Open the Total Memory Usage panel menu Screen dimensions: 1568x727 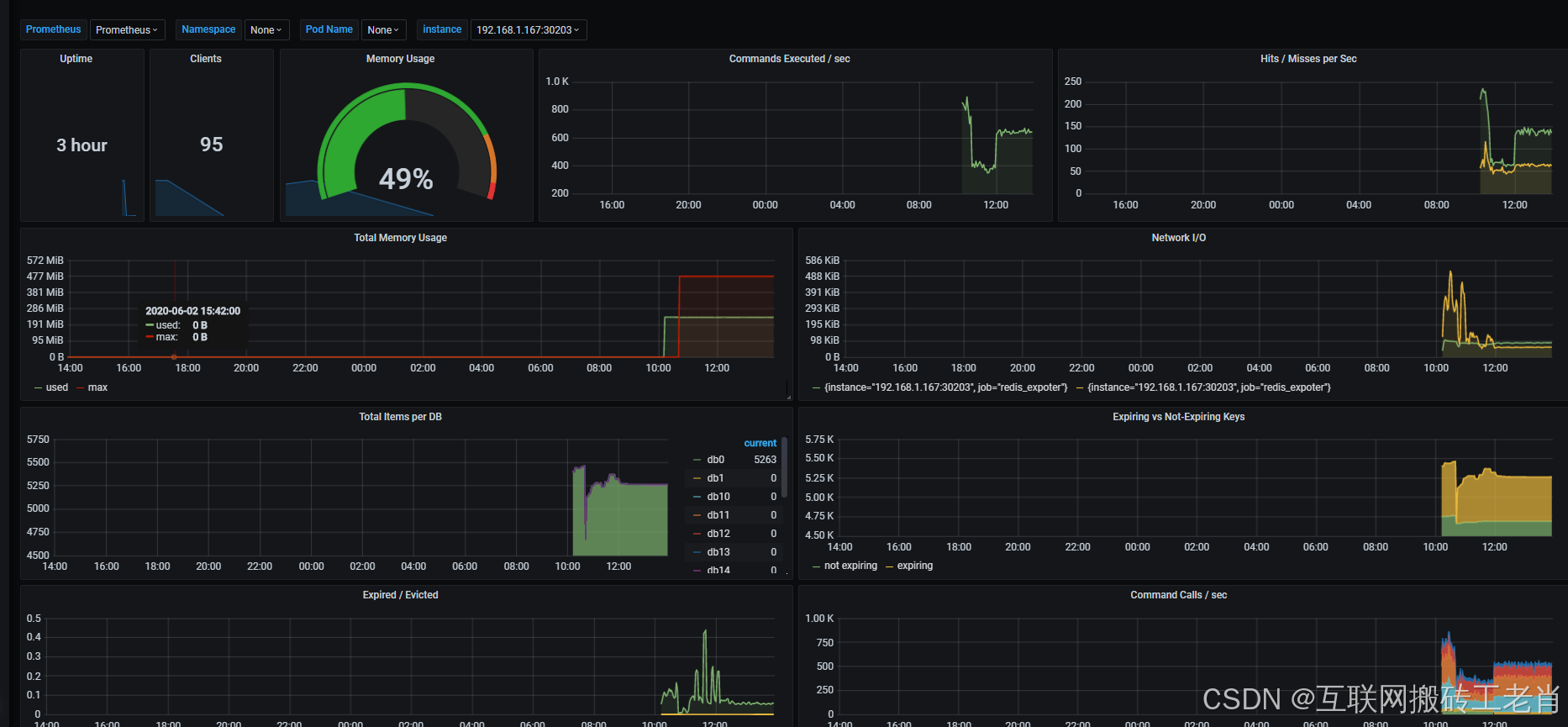(400, 238)
